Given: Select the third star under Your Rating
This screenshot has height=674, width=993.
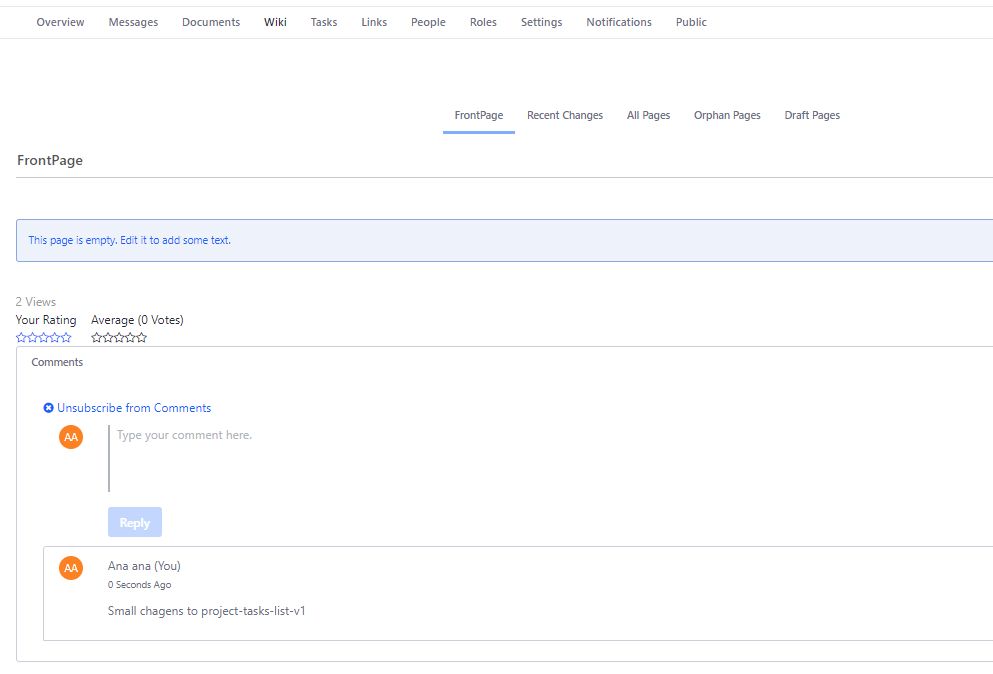Looking at the screenshot, I should coord(44,338).
